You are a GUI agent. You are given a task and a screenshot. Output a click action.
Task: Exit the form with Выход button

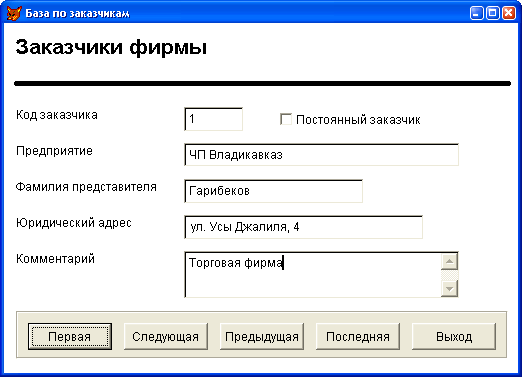pos(454,336)
